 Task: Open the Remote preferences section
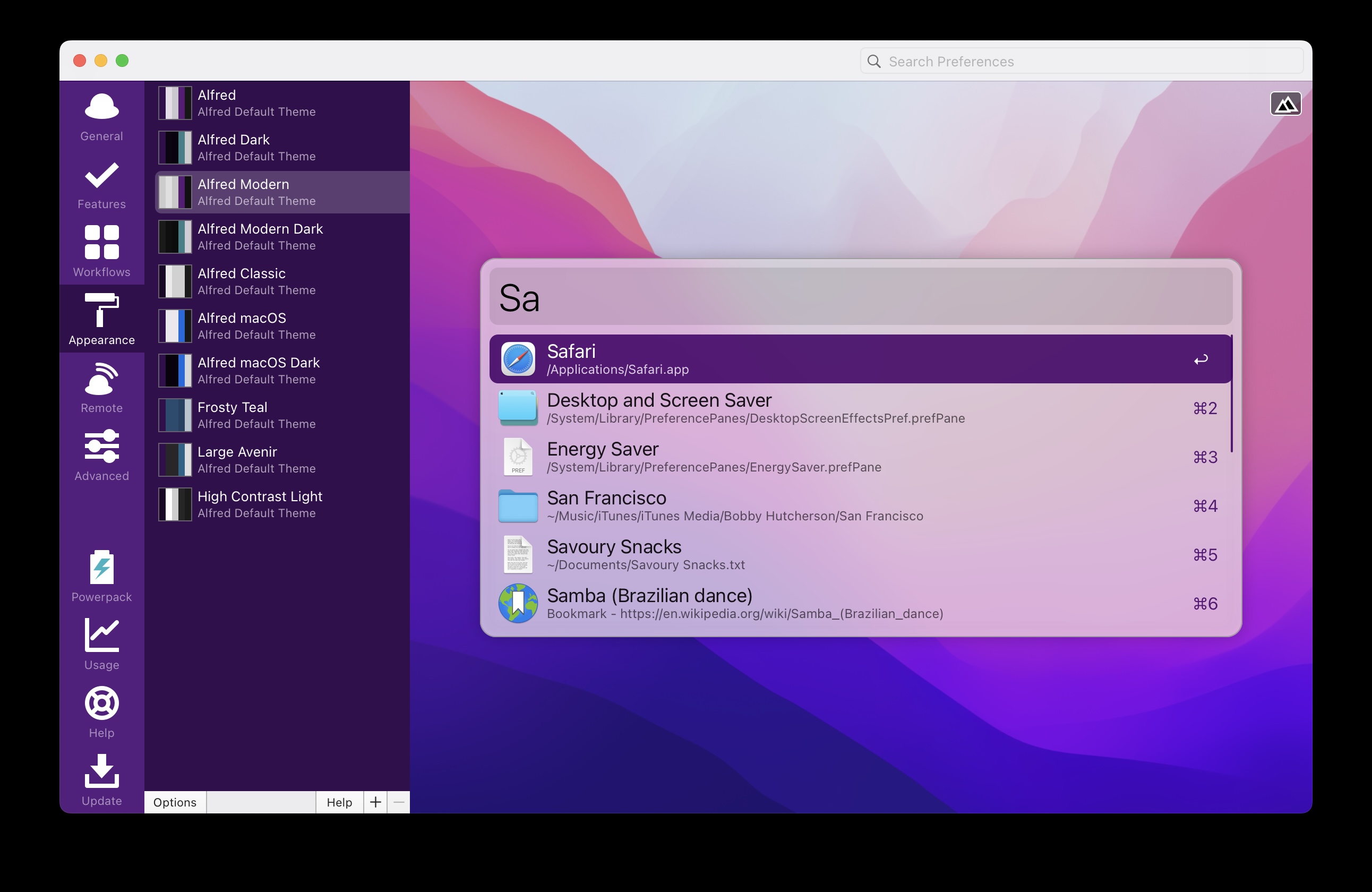click(x=101, y=388)
